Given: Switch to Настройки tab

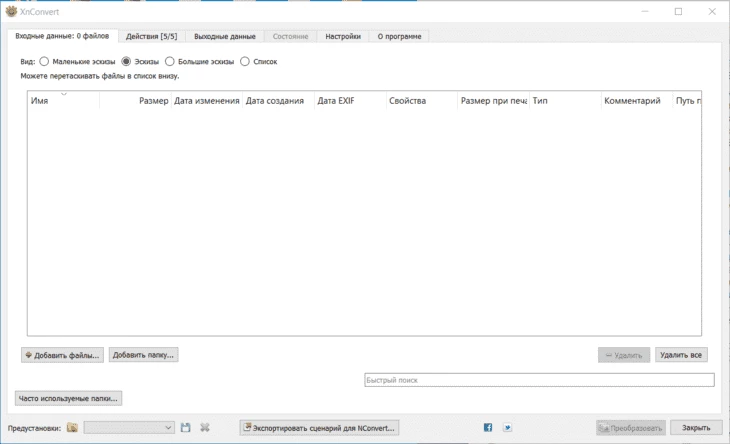Looking at the screenshot, I should point(343,36).
